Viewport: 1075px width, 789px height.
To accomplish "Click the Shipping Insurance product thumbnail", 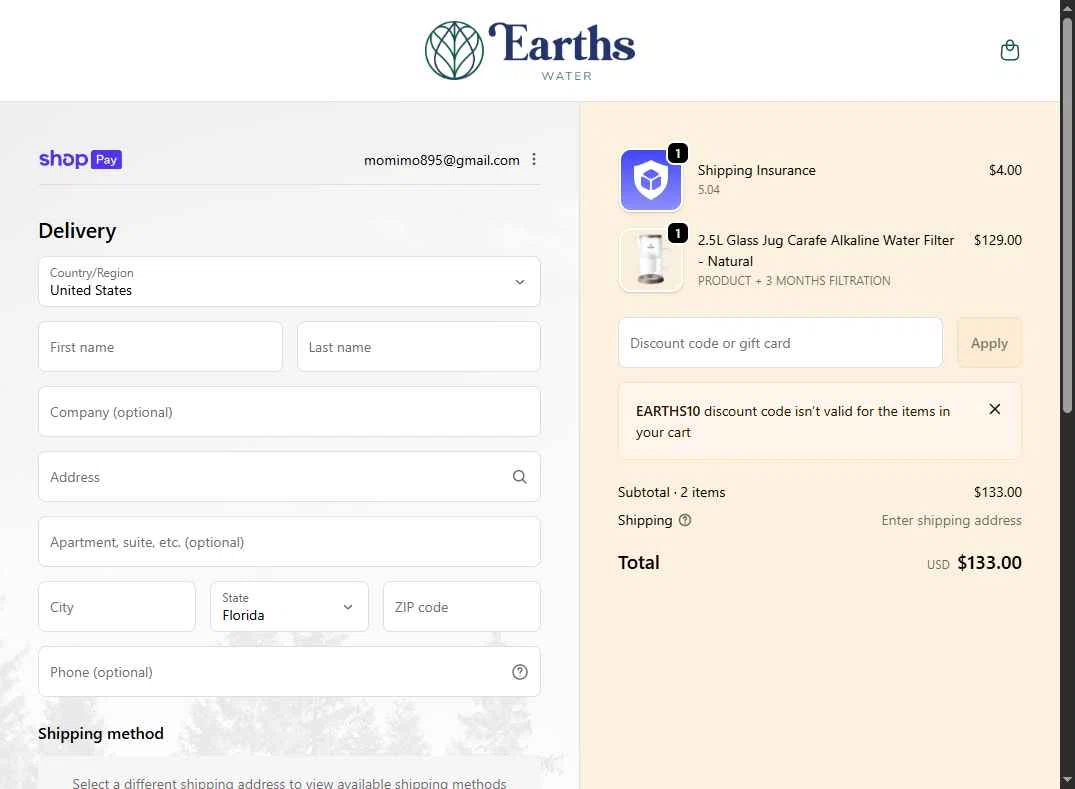I will pyautogui.click(x=651, y=180).
